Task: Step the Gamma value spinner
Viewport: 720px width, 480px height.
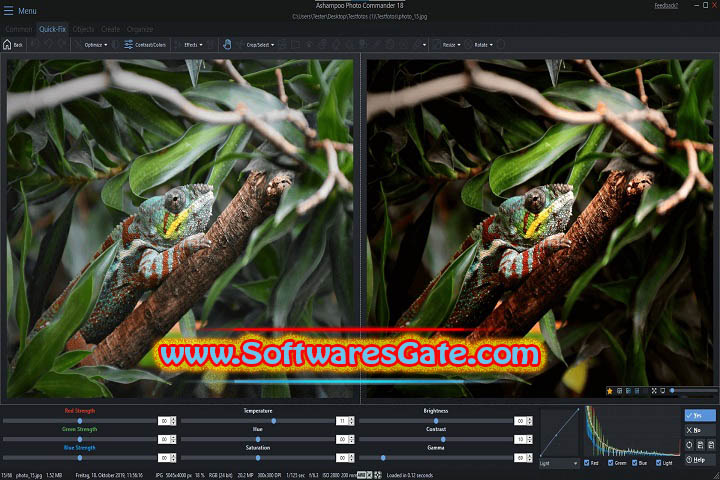Action: (529, 458)
